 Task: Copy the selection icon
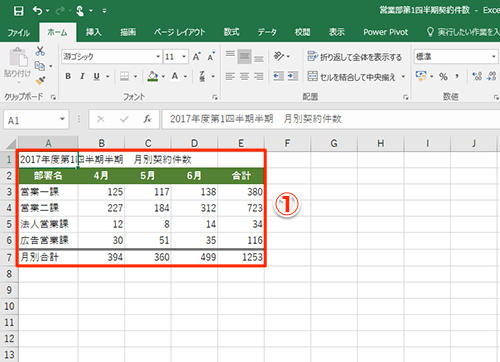(40, 66)
